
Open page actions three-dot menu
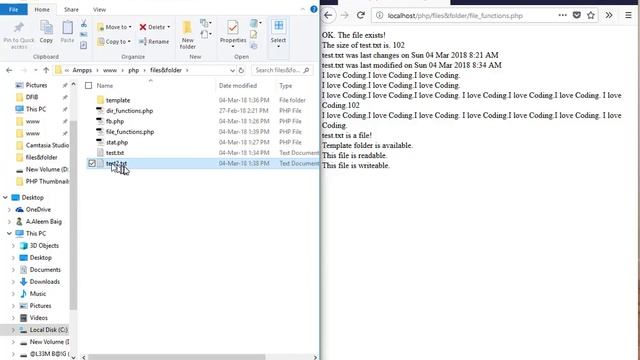point(562,16)
